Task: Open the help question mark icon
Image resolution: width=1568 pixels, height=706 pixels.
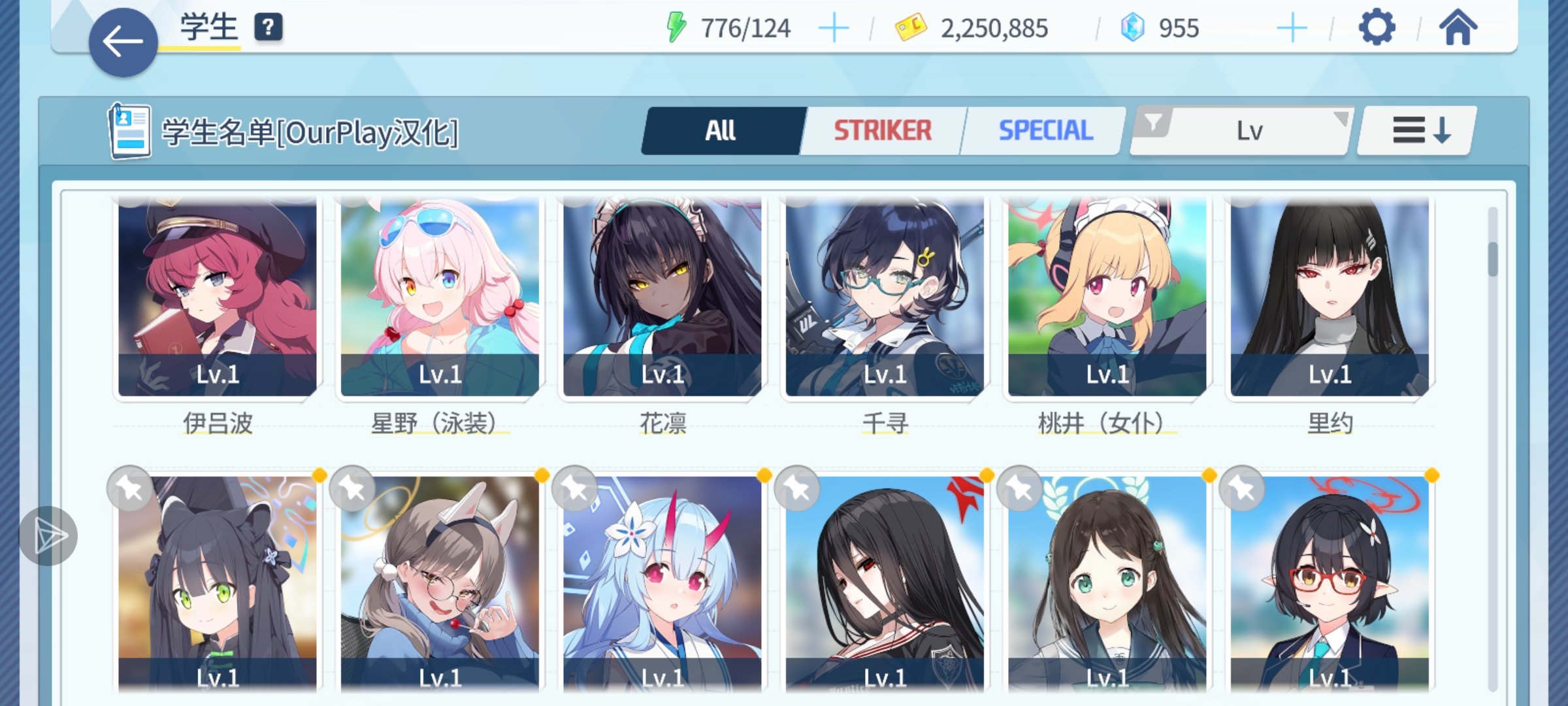Action: 268,27
